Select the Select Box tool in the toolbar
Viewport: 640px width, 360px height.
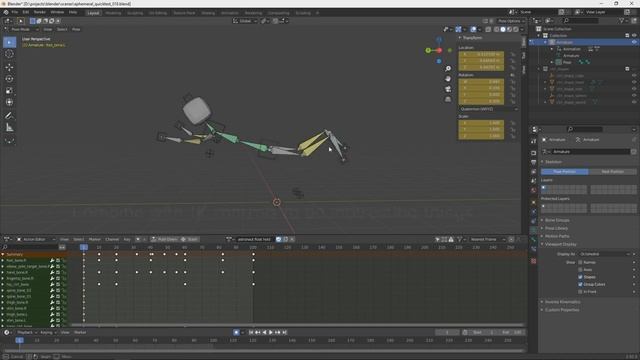(x=9, y=42)
